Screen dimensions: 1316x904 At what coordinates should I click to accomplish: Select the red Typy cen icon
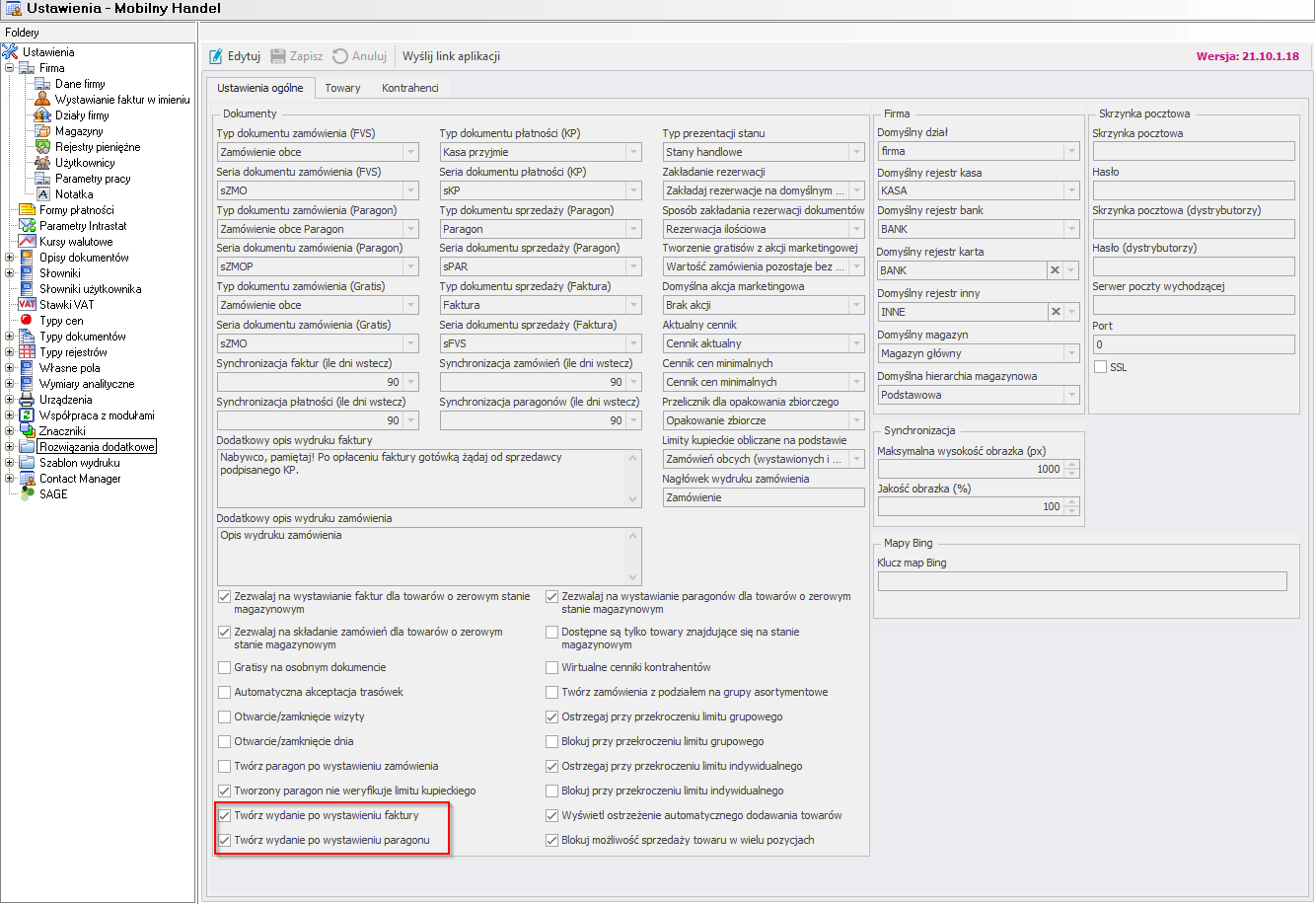27,321
